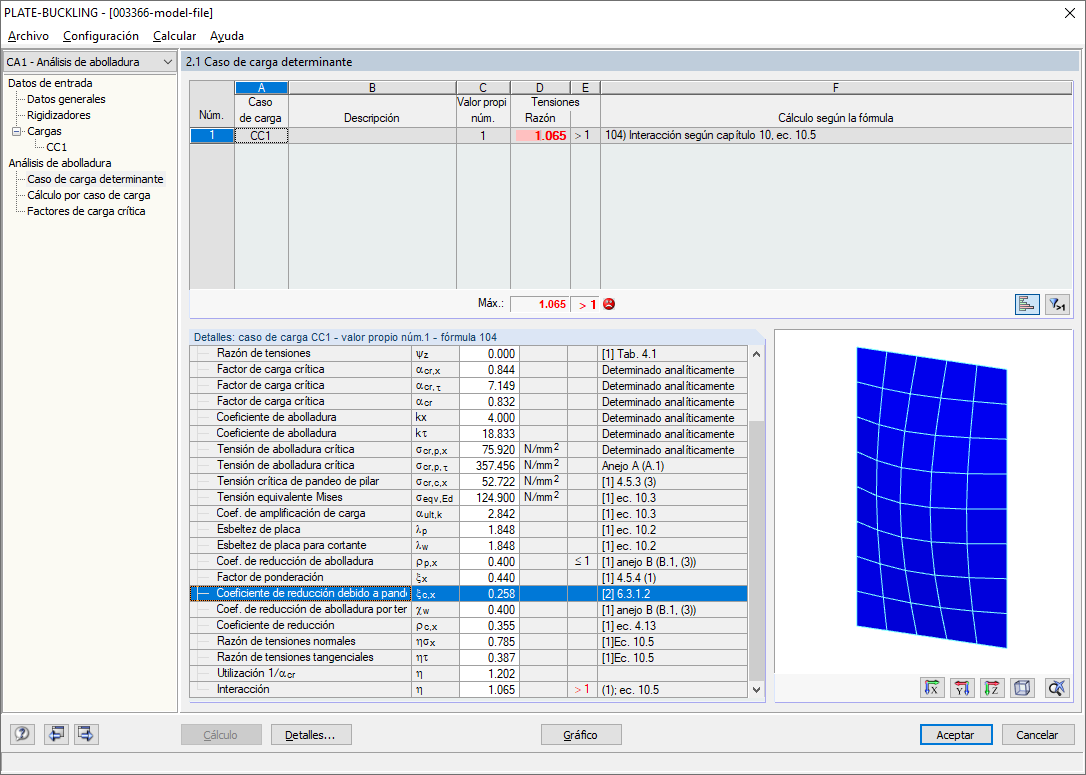Toggle the result bar chart display icon
The height and width of the screenshot is (775, 1086).
[x=1027, y=304]
